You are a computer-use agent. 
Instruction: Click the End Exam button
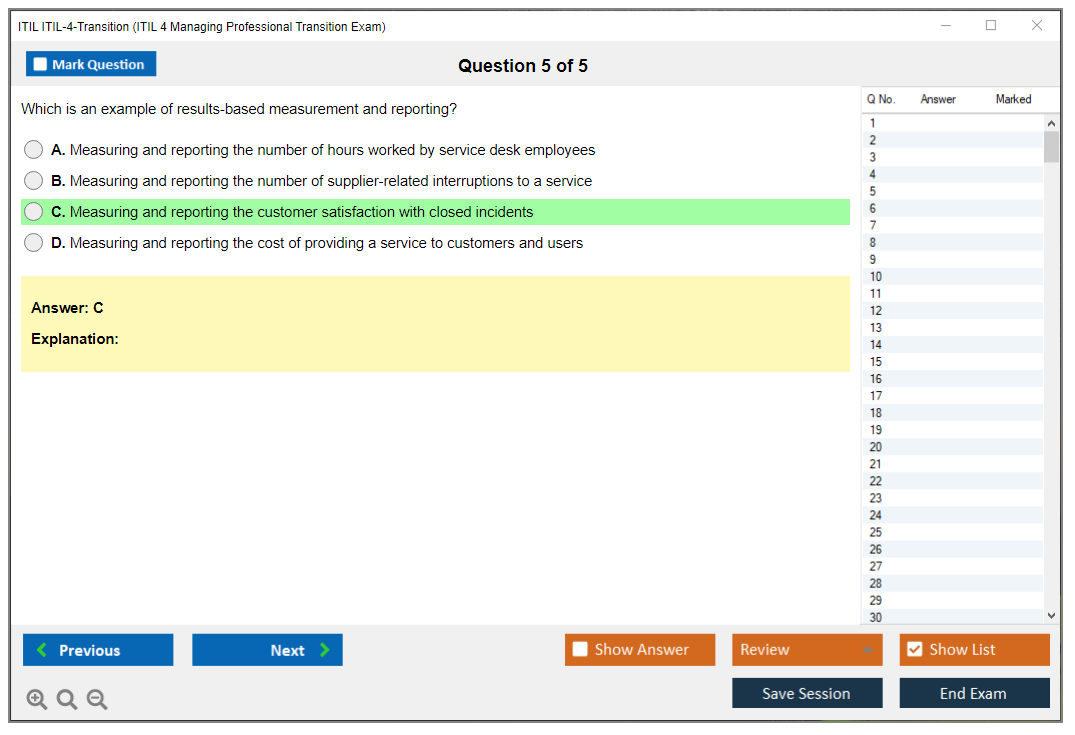tap(974, 693)
